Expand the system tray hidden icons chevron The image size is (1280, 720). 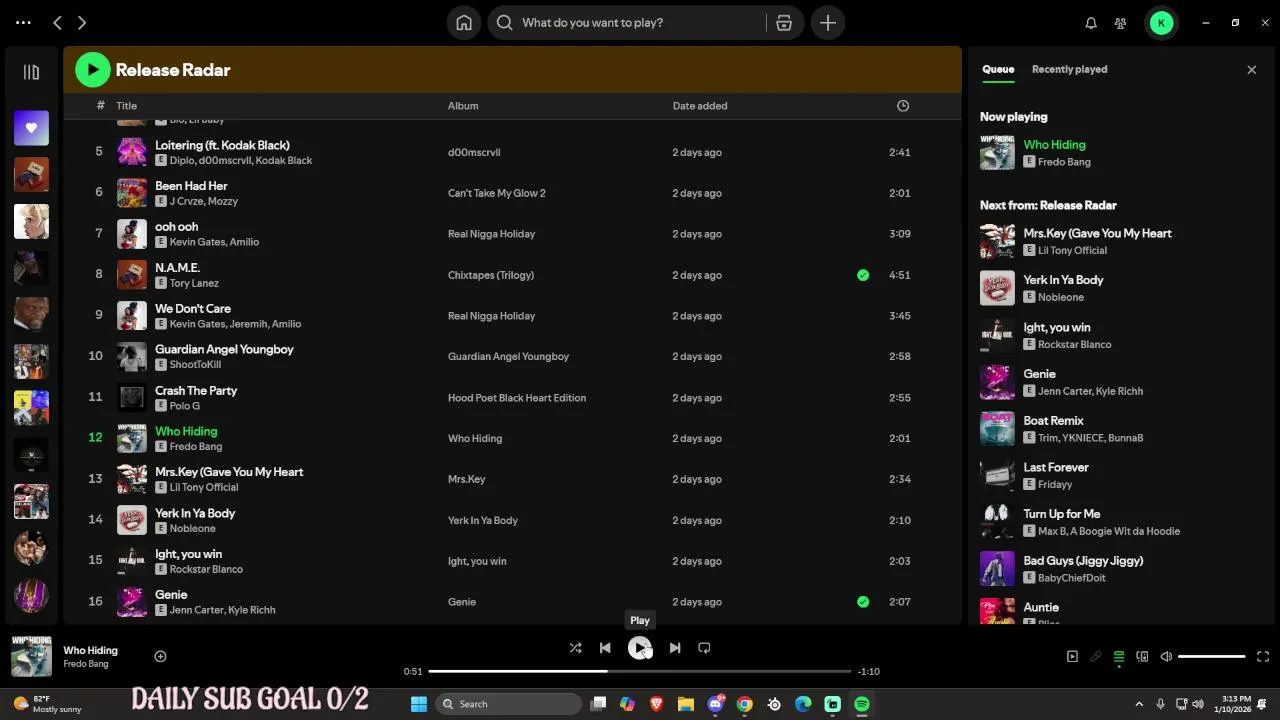(1139, 704)
